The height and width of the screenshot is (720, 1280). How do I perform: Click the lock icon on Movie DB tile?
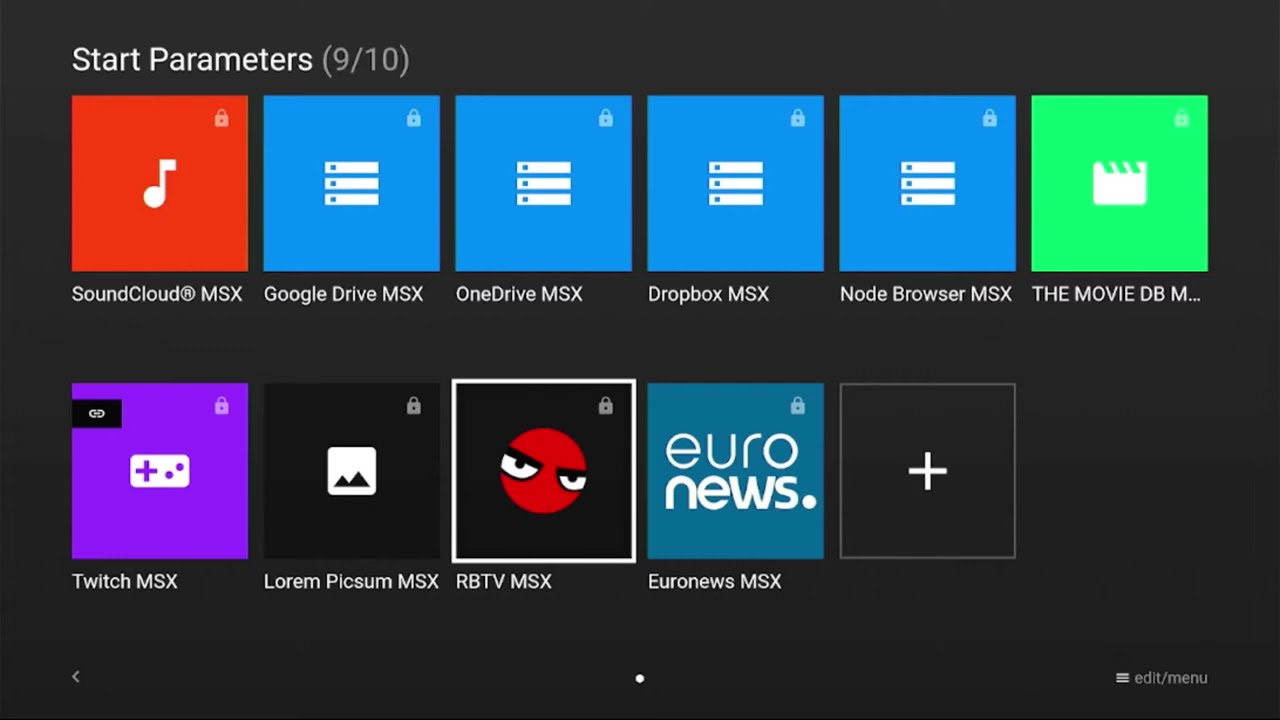(1182, 118)
